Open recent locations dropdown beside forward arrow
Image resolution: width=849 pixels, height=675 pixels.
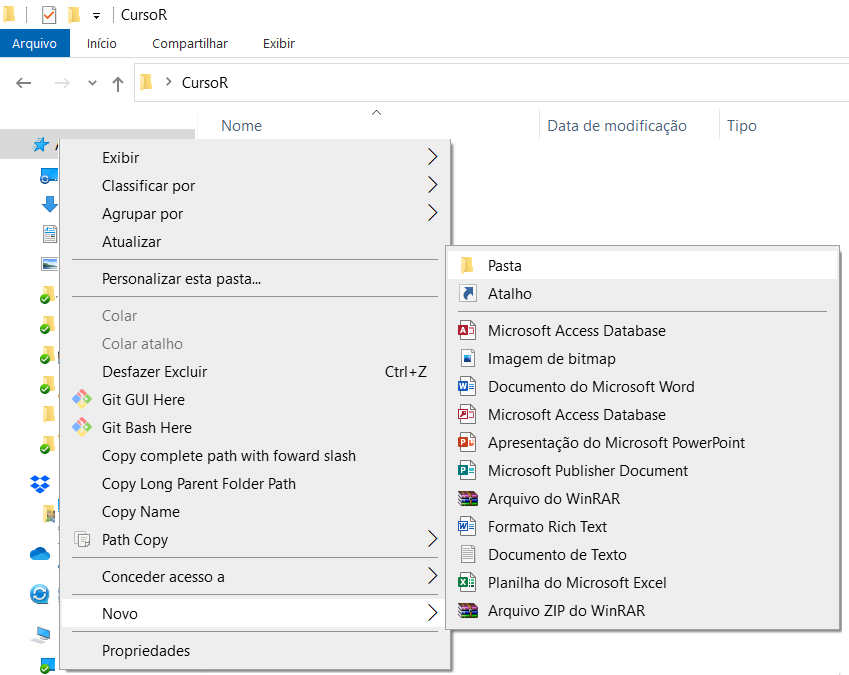92,83
